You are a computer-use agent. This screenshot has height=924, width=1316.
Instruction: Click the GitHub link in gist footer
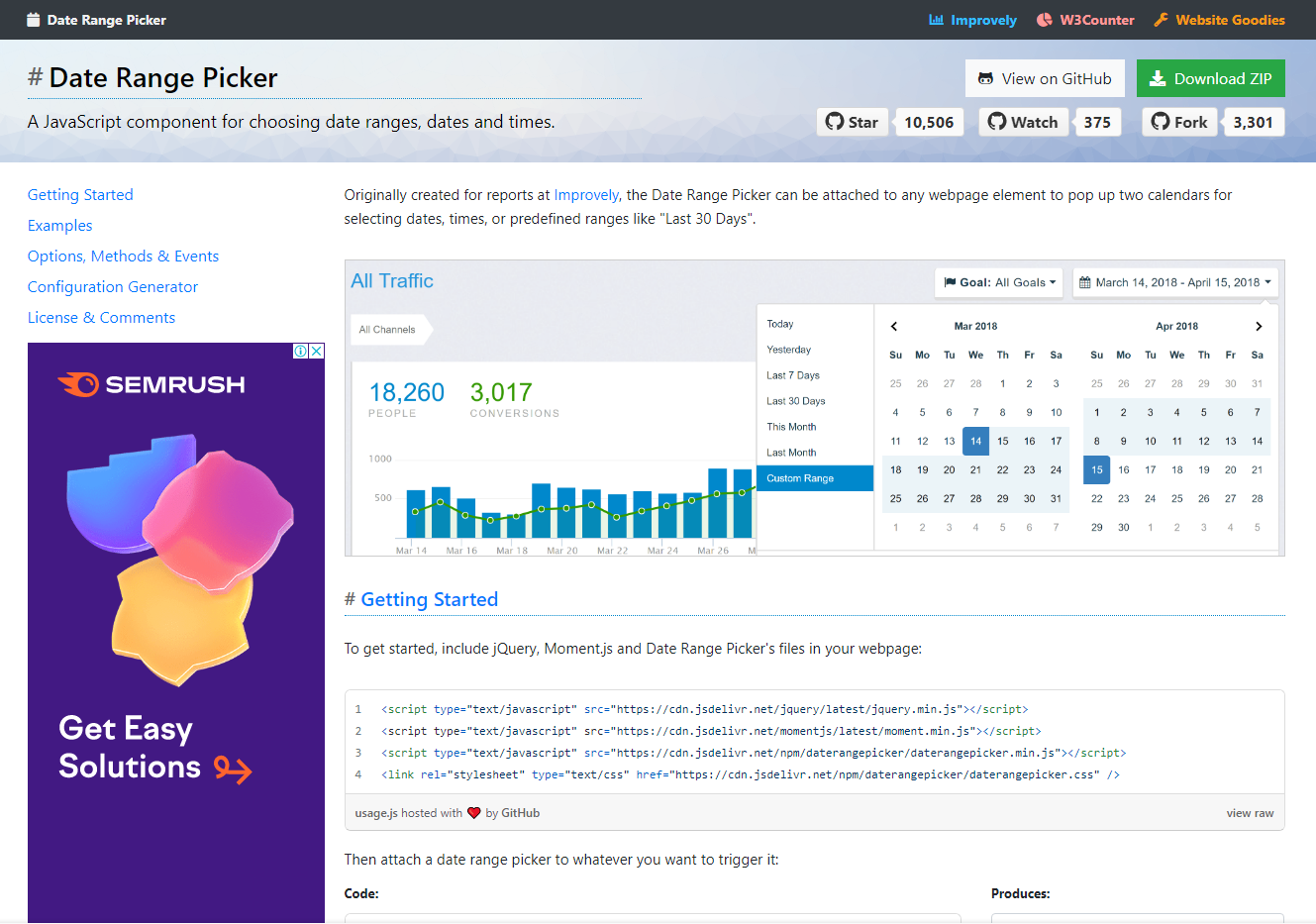pos(521,813)
